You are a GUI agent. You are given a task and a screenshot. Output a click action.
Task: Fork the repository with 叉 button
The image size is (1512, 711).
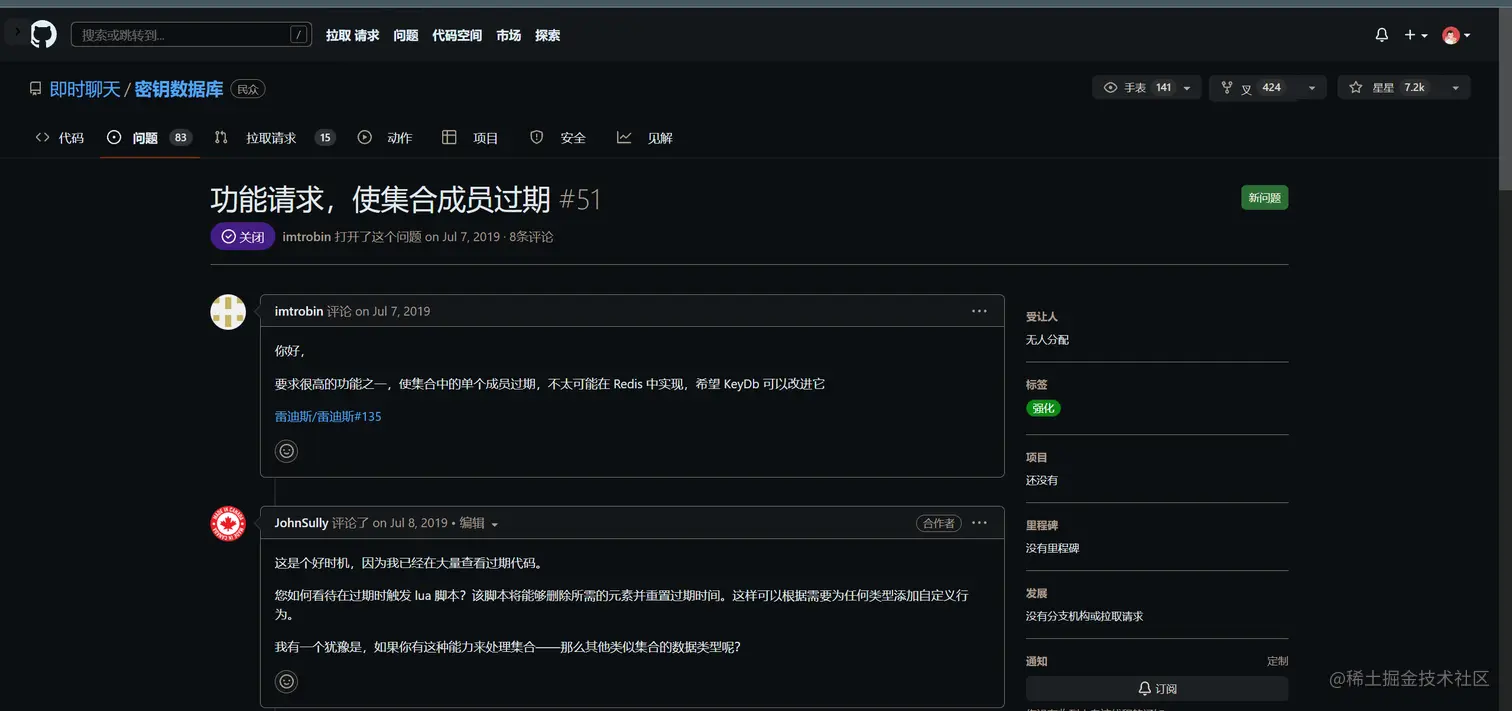pos(1252,88)
